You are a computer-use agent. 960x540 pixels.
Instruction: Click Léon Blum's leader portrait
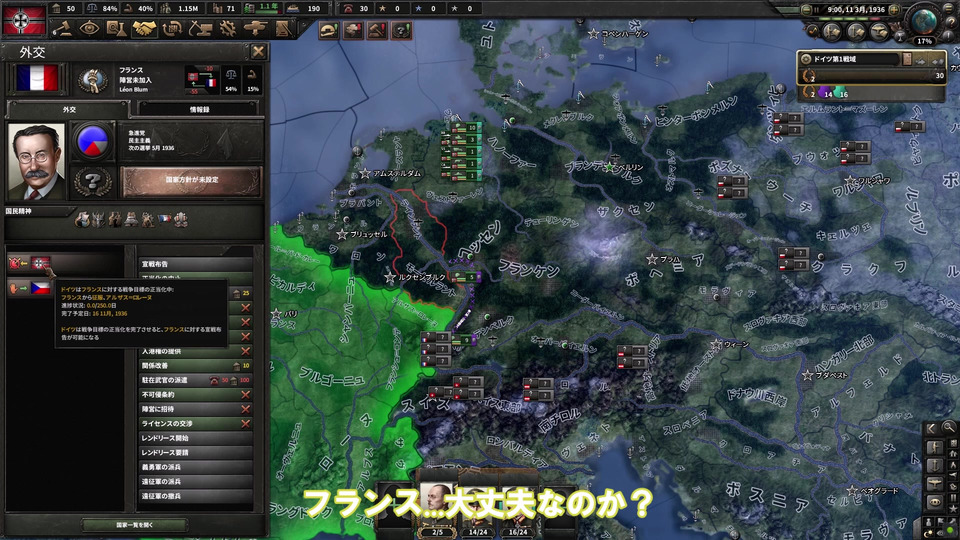point(36,161)
